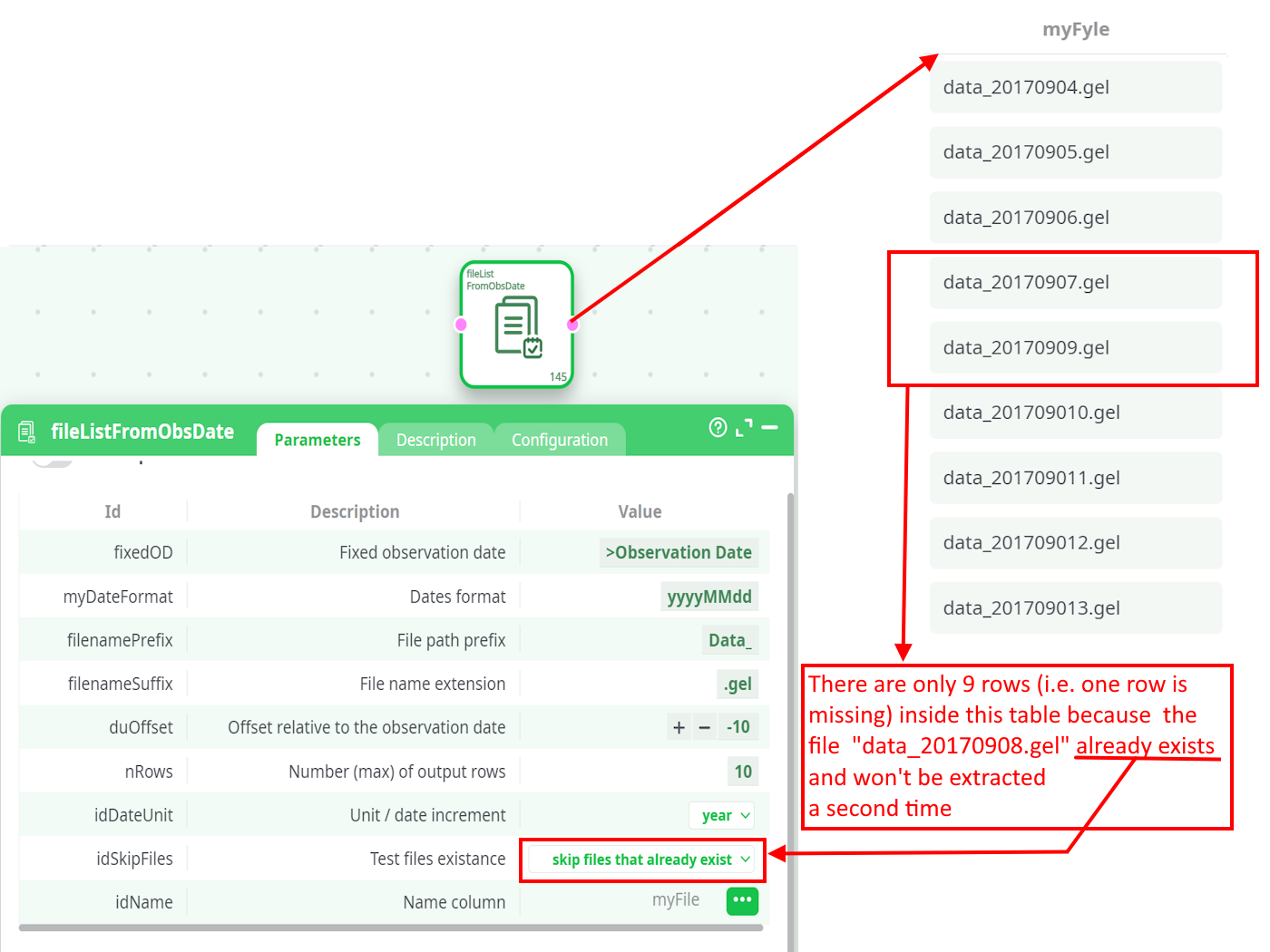Click the yyyyMMdd date format field
The height and width of the screenshot is (952, 1270).
pyautogui.click(x=708, y=597)
